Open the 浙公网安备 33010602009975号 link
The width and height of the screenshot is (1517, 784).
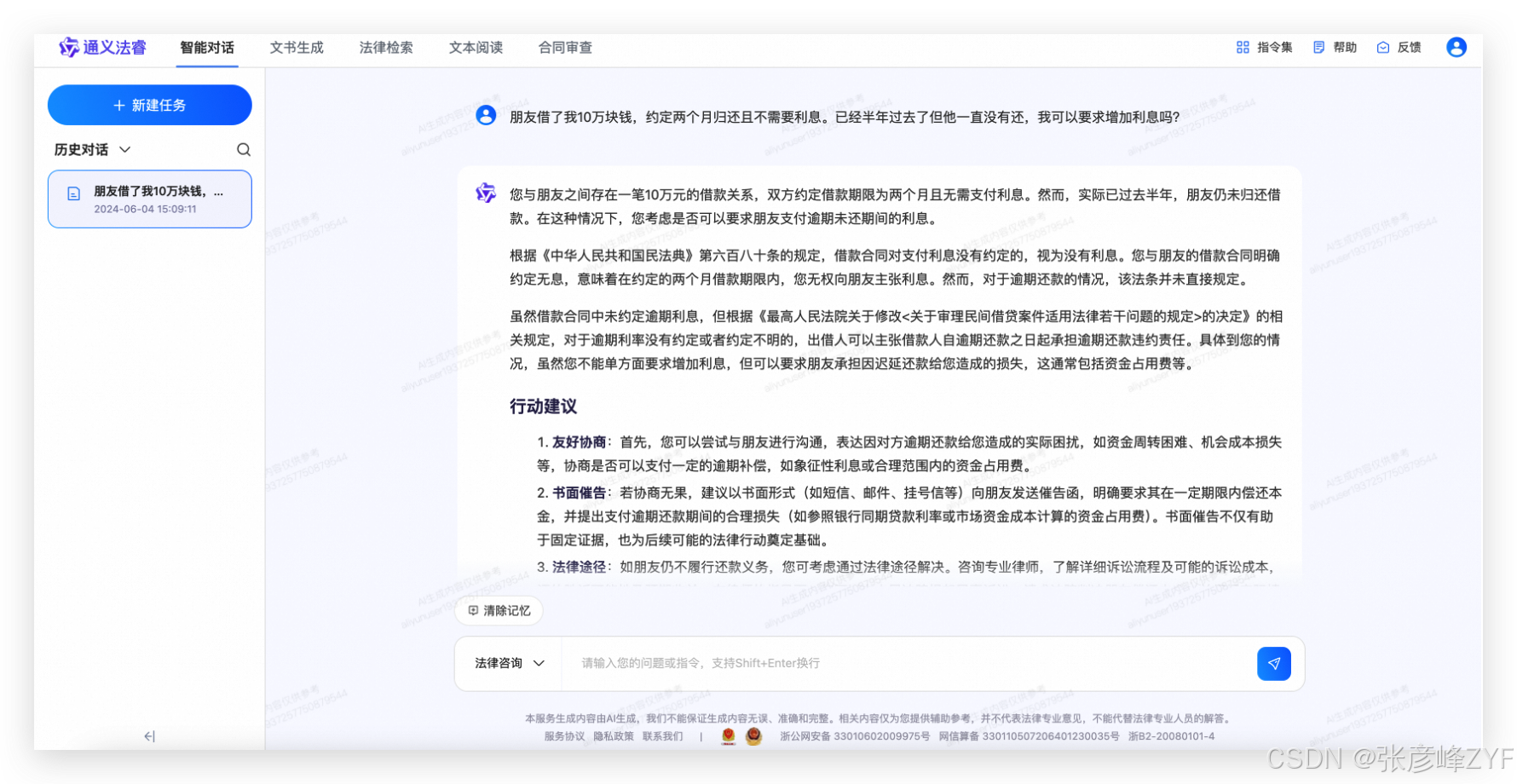pos(855,736)
